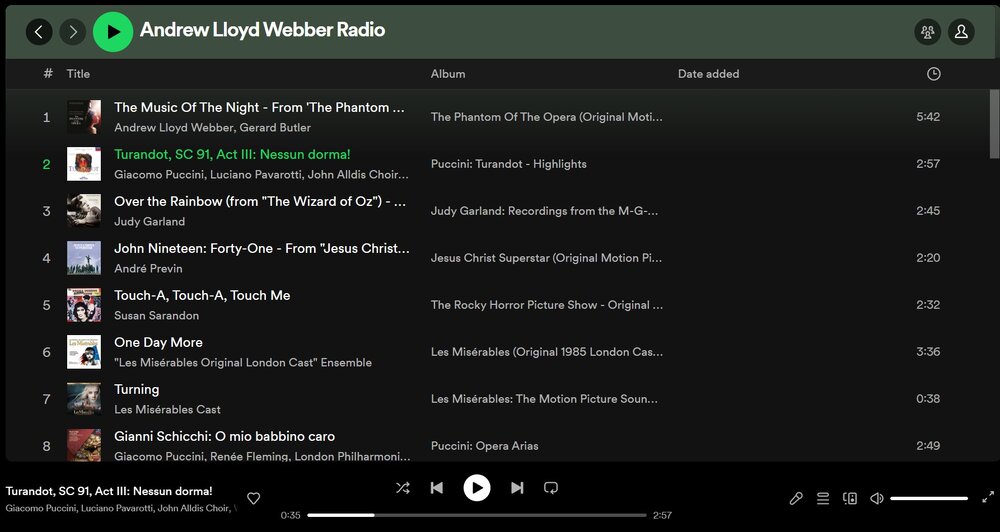The height and width of the screenshot is (532, 1000).
Task: Click the Andrew Lloyd Webber Radio heading
Action: (262, 30)
